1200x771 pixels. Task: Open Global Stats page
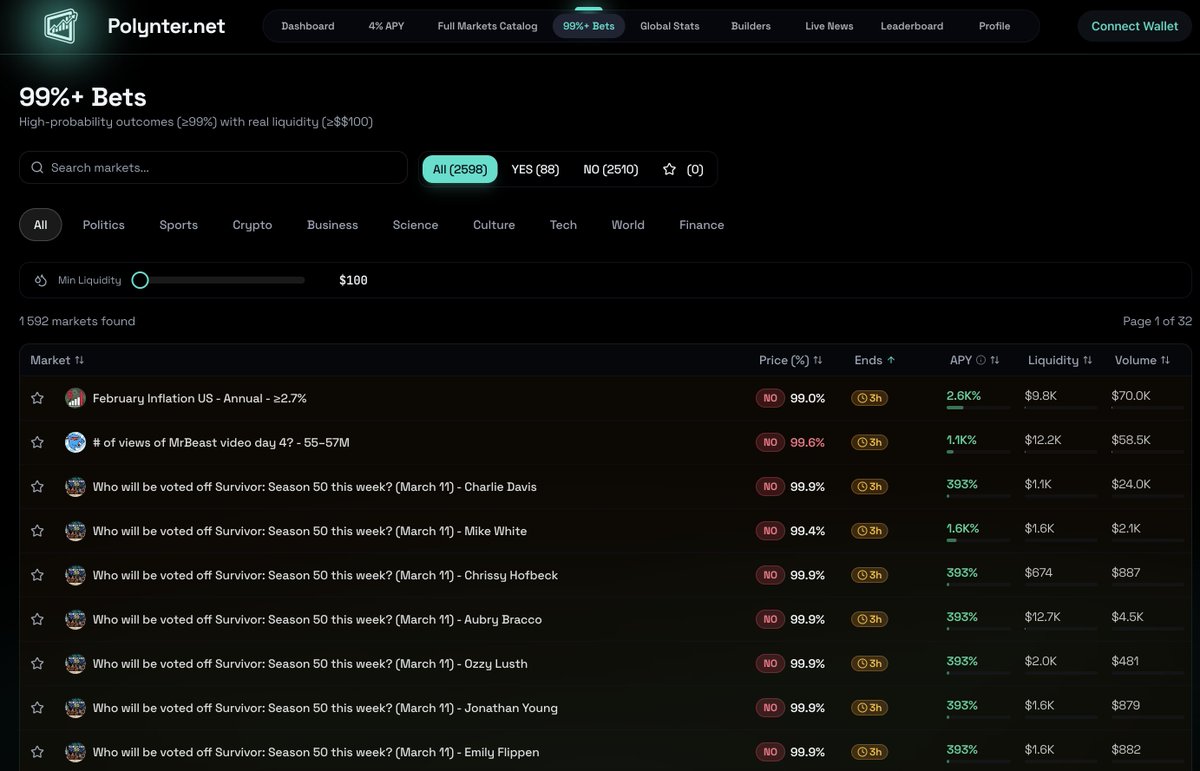(x=670, y=26)
